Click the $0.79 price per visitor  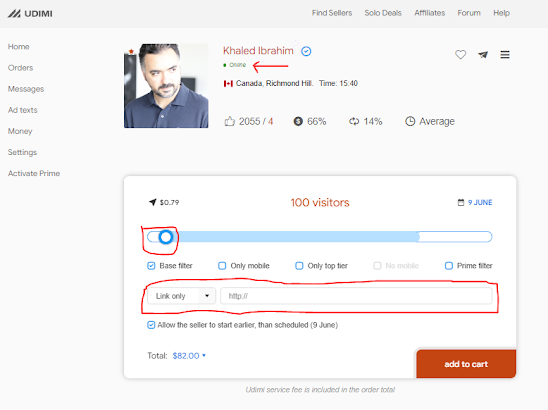pyautogui.click(x=169, y=202)
